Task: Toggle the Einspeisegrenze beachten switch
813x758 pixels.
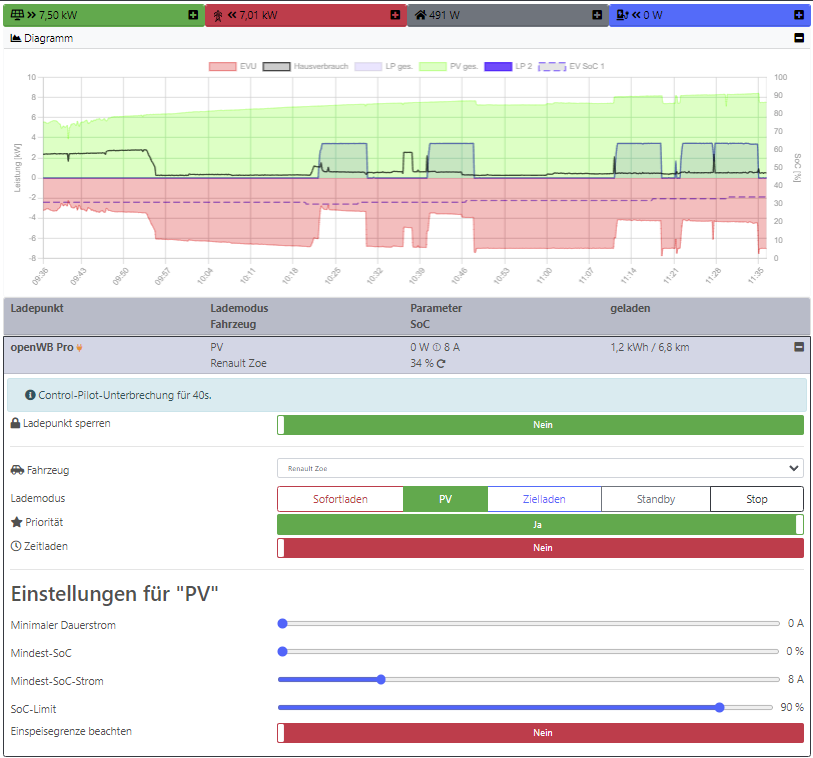Action: coord(540,733)
